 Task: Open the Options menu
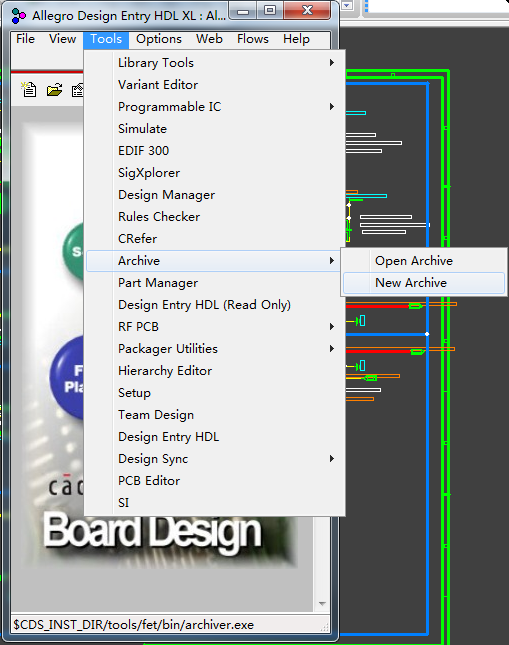tap(159, 39)
